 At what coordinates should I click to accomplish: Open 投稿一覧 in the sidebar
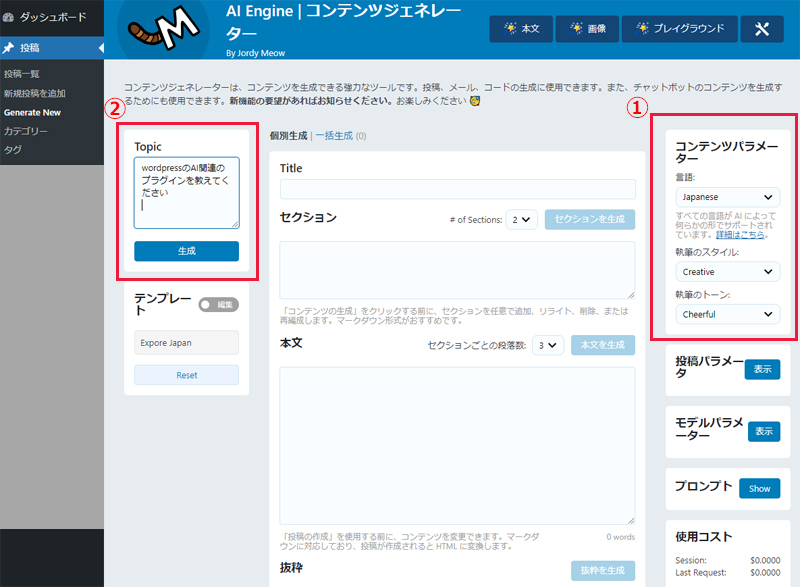[21, 74]
